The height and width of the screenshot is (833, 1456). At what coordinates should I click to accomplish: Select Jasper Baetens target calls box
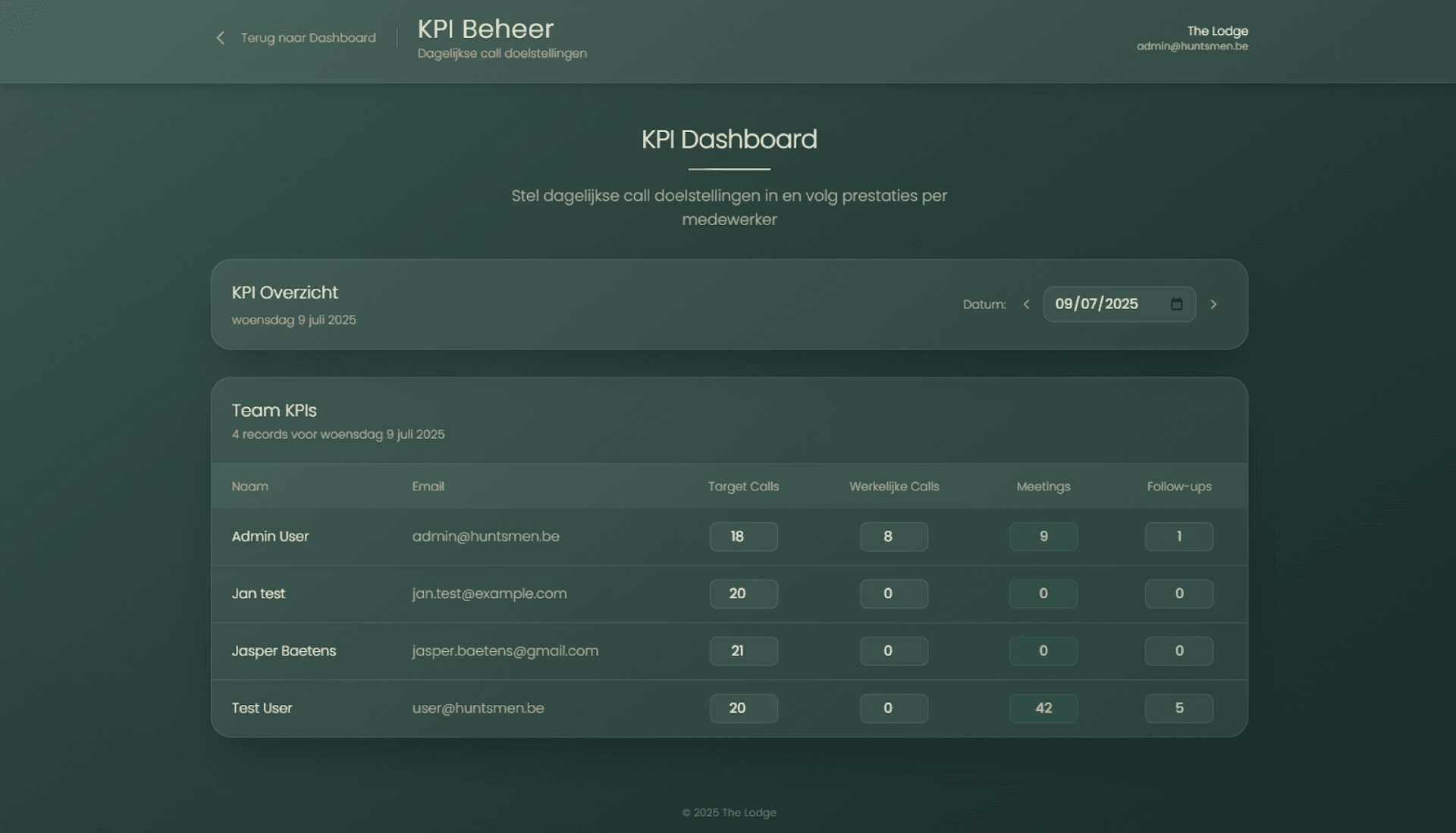(743, 651)
